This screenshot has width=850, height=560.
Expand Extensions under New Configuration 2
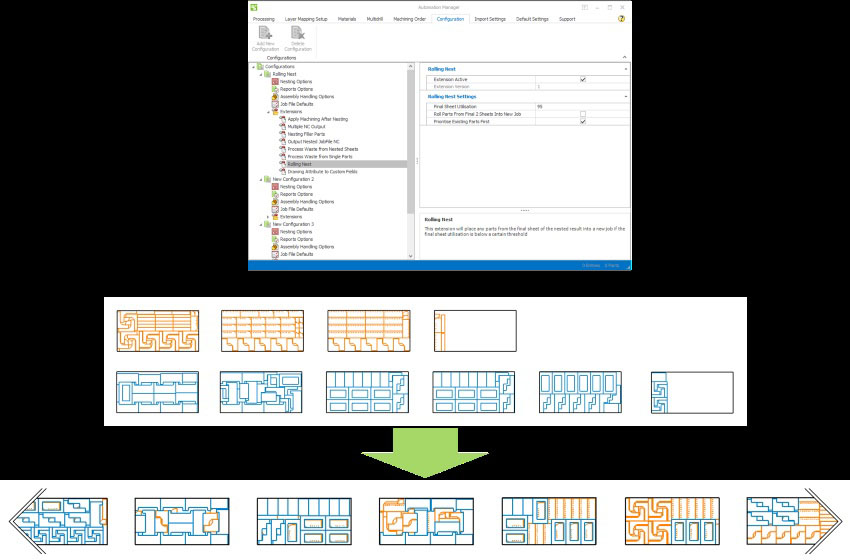(267, 216)
